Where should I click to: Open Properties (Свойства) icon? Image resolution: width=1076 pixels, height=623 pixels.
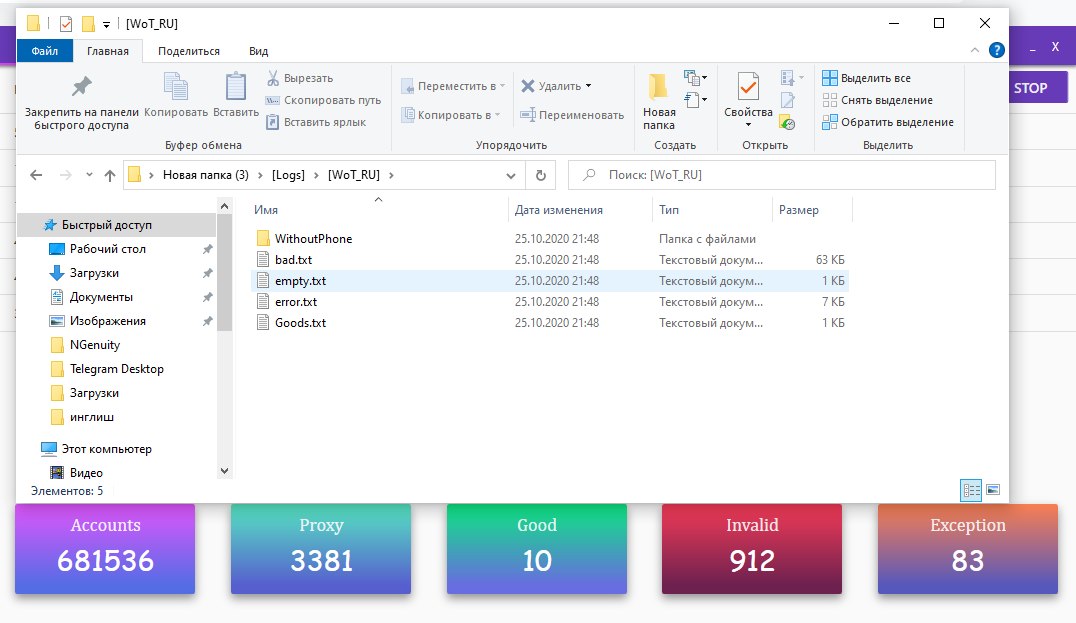(x=747, y=88)
